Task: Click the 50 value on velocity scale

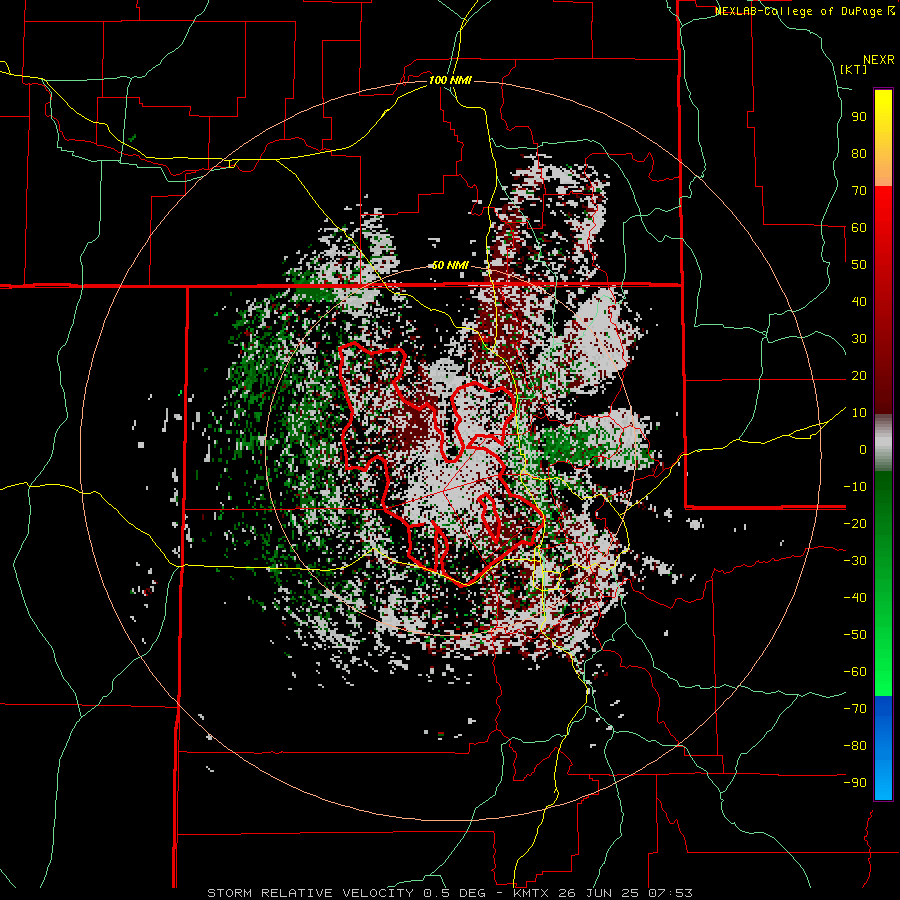Action: [859, 265]
